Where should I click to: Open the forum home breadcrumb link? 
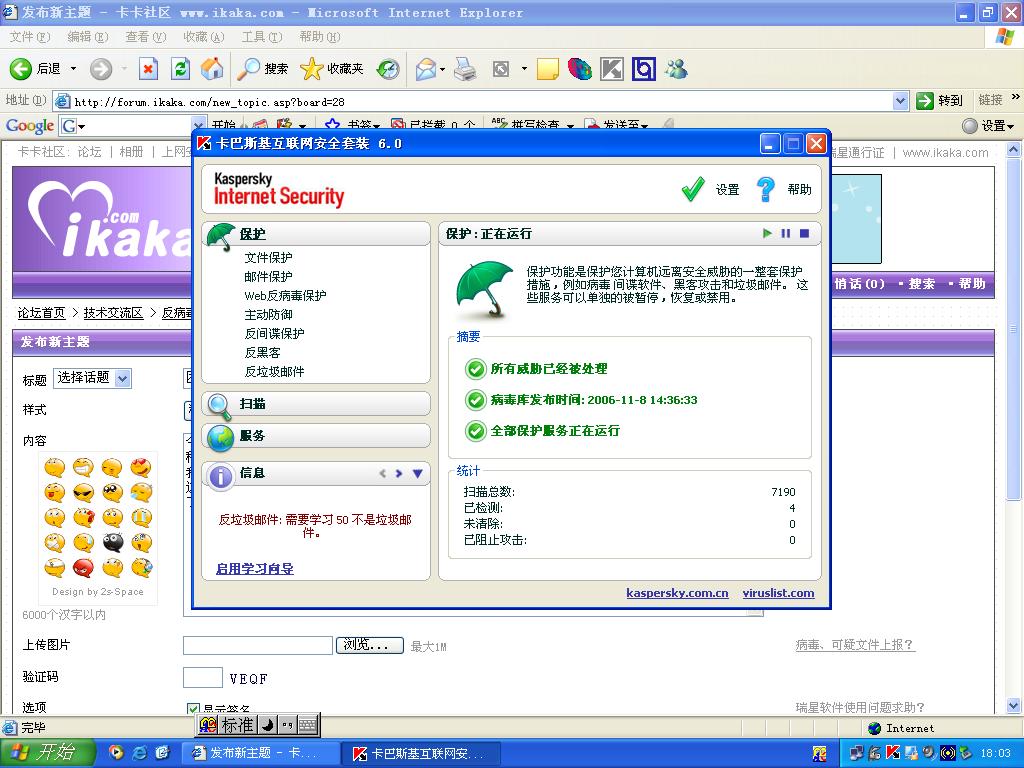[x=41, y=313]
